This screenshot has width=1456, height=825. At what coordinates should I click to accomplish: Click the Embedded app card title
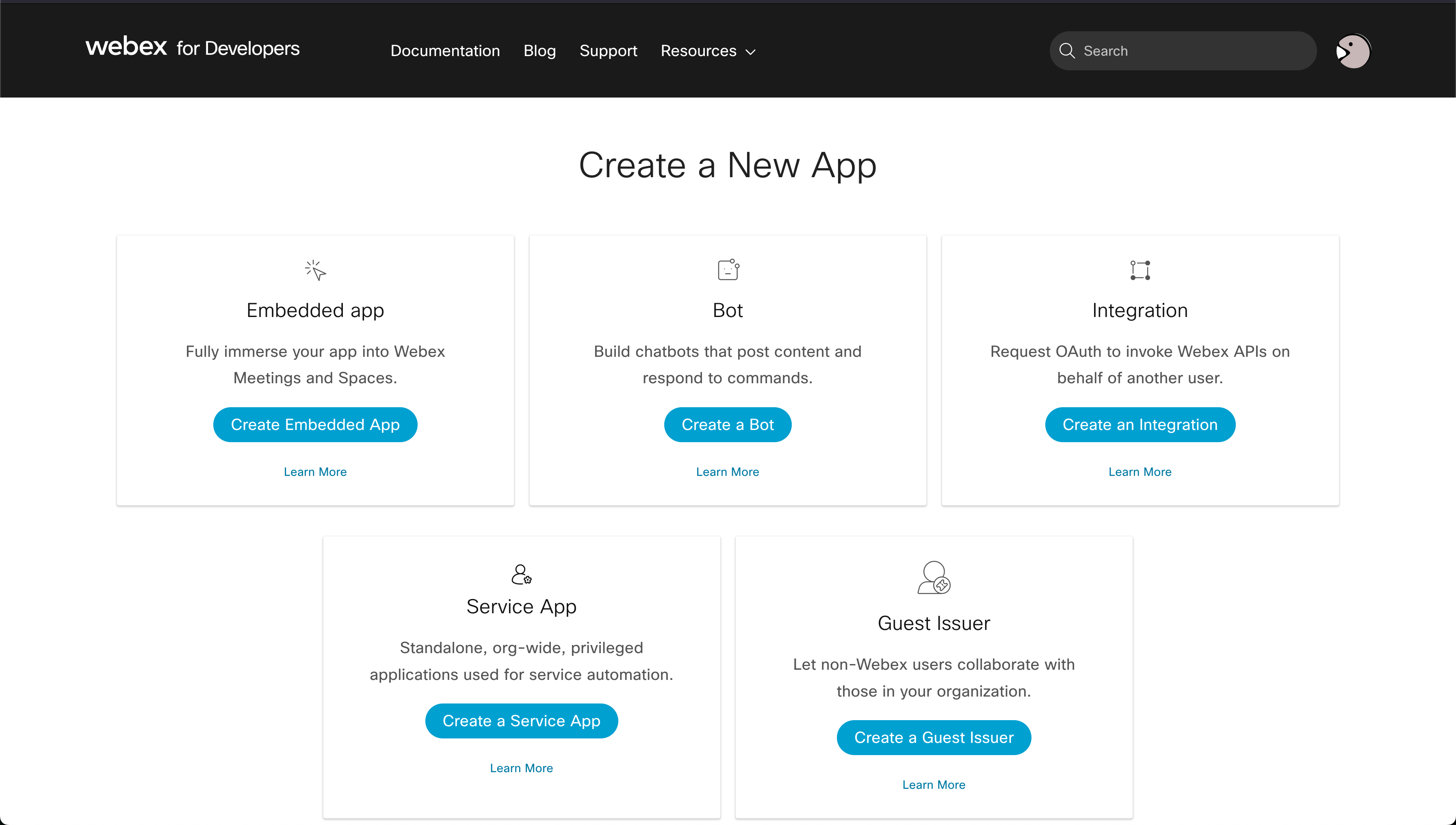(315, 310)
